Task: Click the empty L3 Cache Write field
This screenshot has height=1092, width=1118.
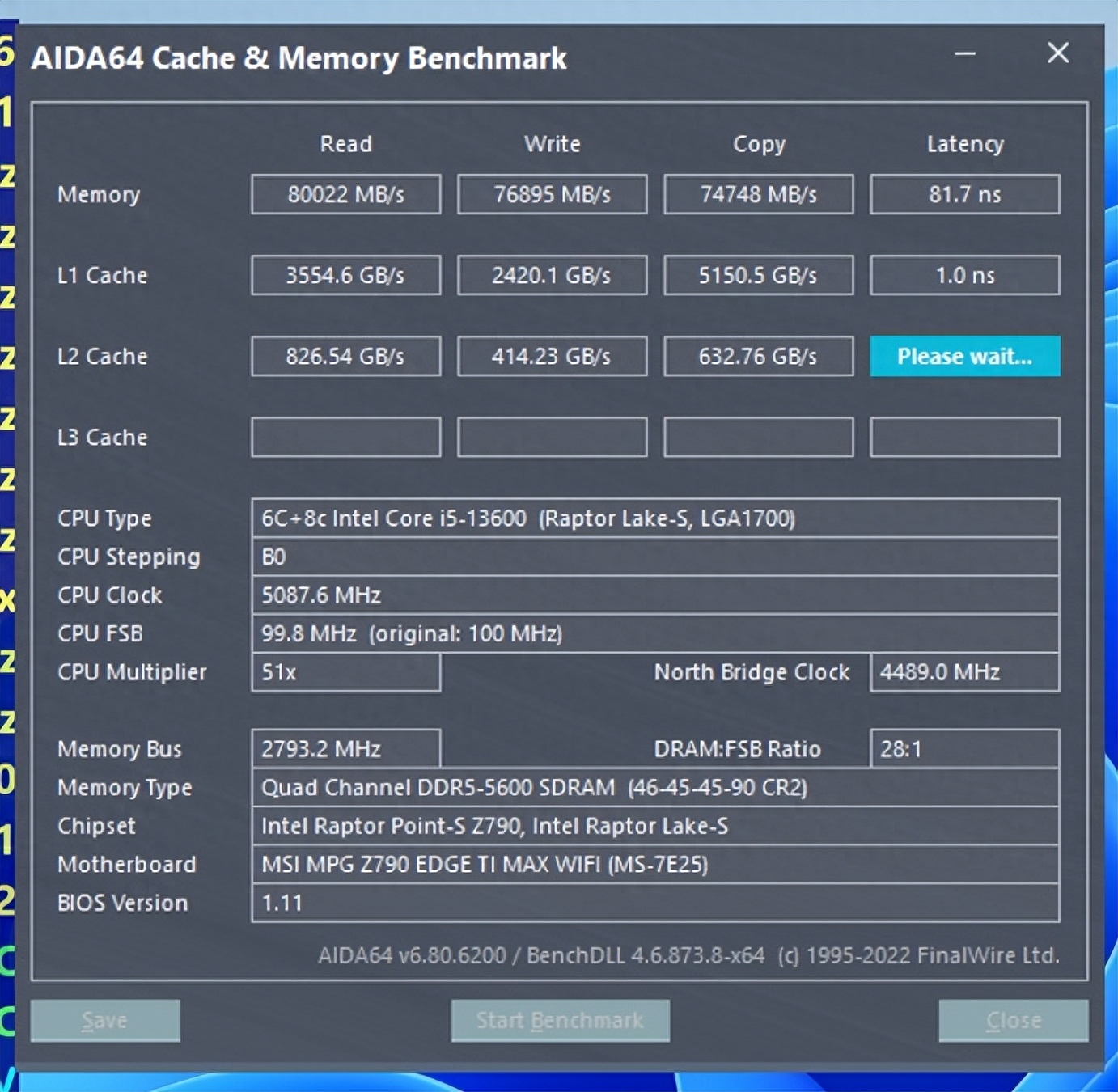Action: 553,437
